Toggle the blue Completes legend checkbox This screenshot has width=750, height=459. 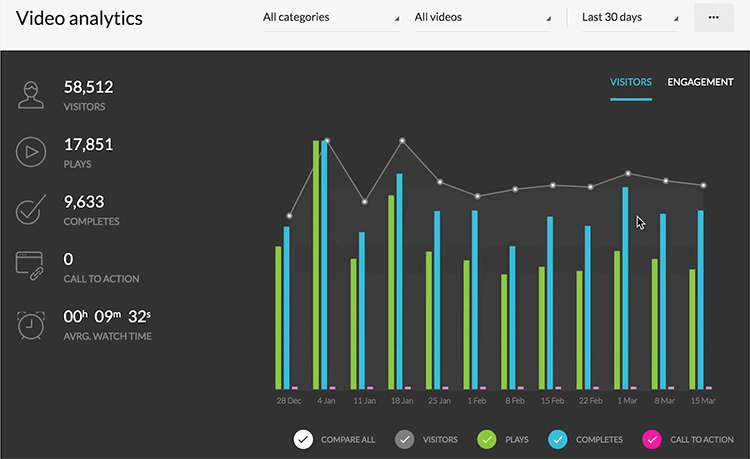[x=558, y=439]
